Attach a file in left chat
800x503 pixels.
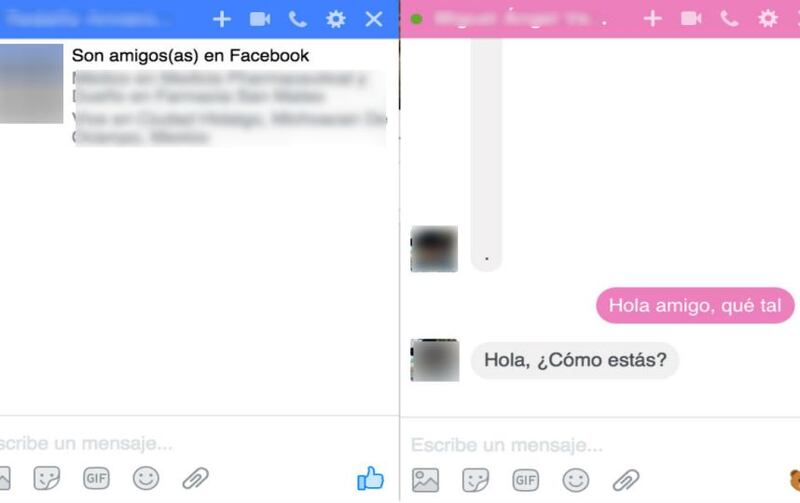tap(196, 479)
